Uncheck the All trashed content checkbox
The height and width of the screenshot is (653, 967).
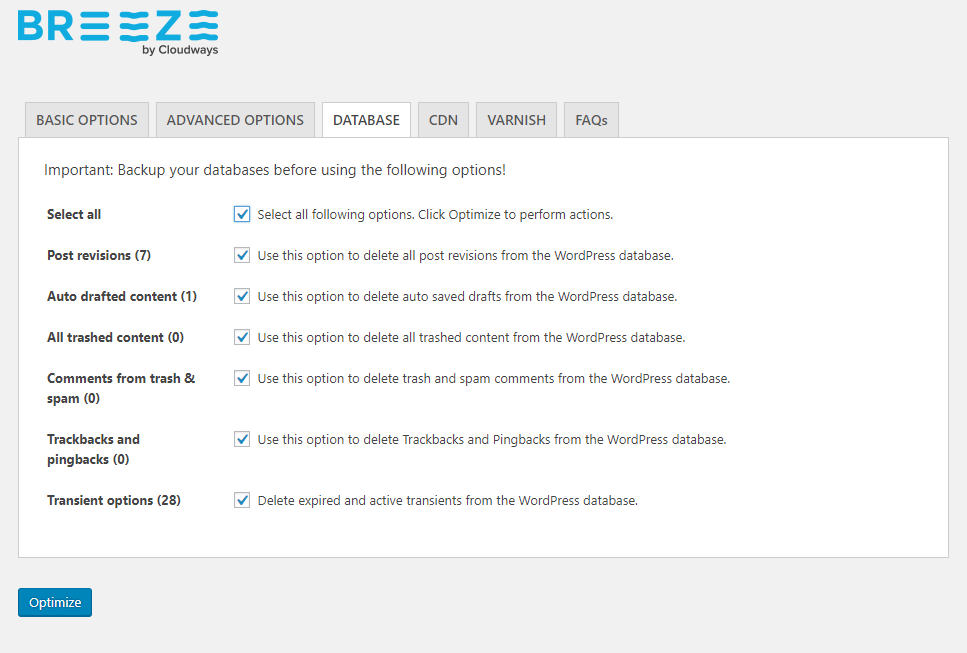click(x=242, y=337)
